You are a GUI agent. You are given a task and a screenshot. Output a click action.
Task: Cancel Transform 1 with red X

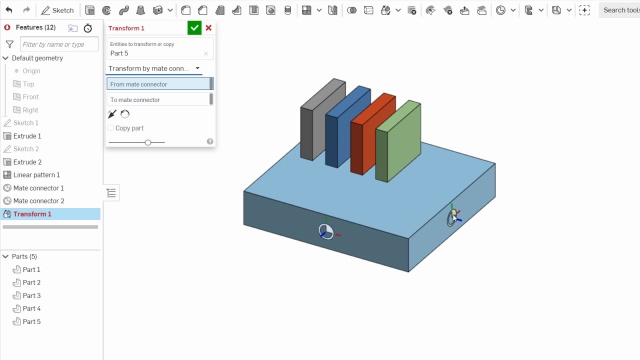point(209,28)
